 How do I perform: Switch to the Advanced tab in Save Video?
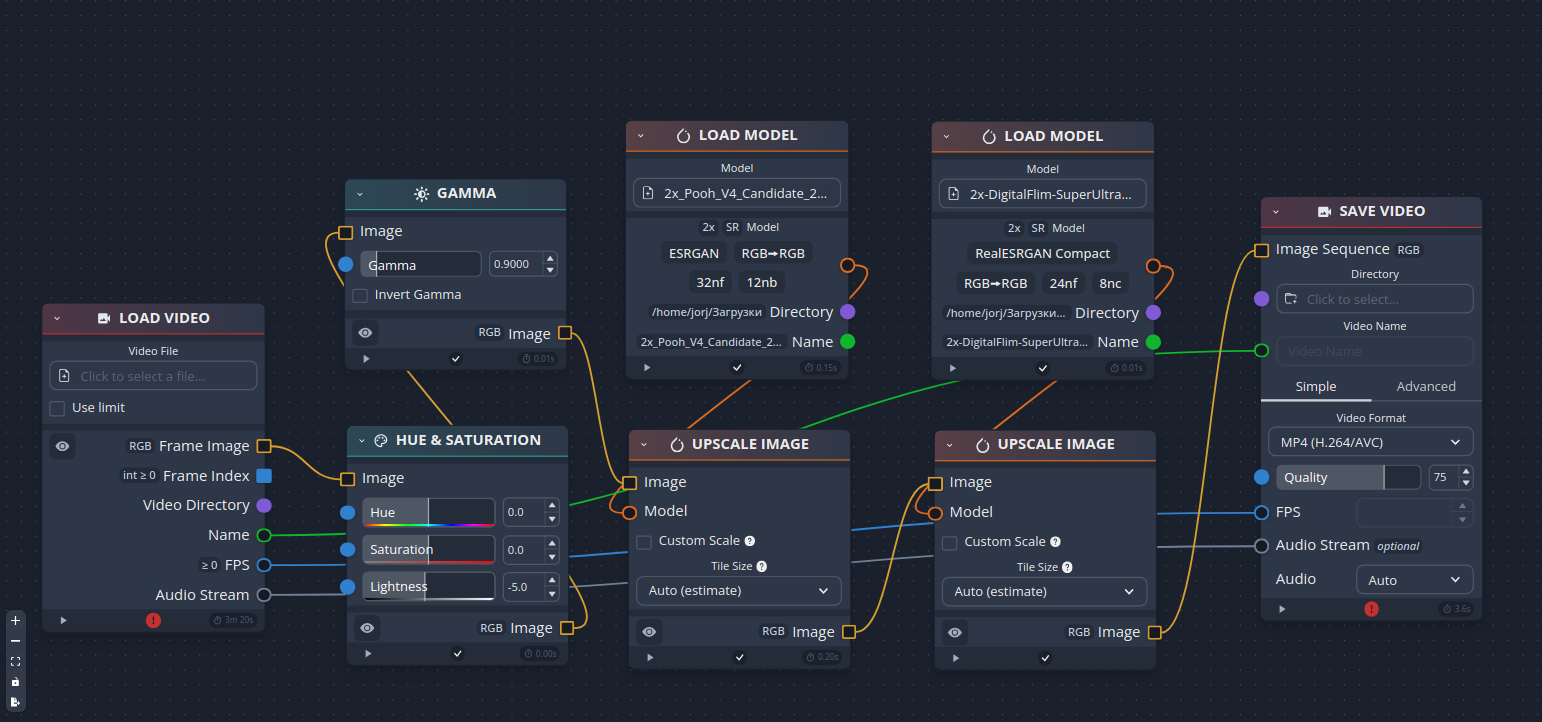click(1426, 387)
